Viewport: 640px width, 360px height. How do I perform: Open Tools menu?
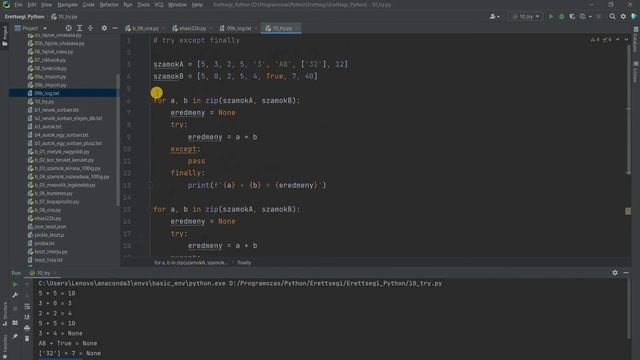pyautogui.click(x=143, y=5)
